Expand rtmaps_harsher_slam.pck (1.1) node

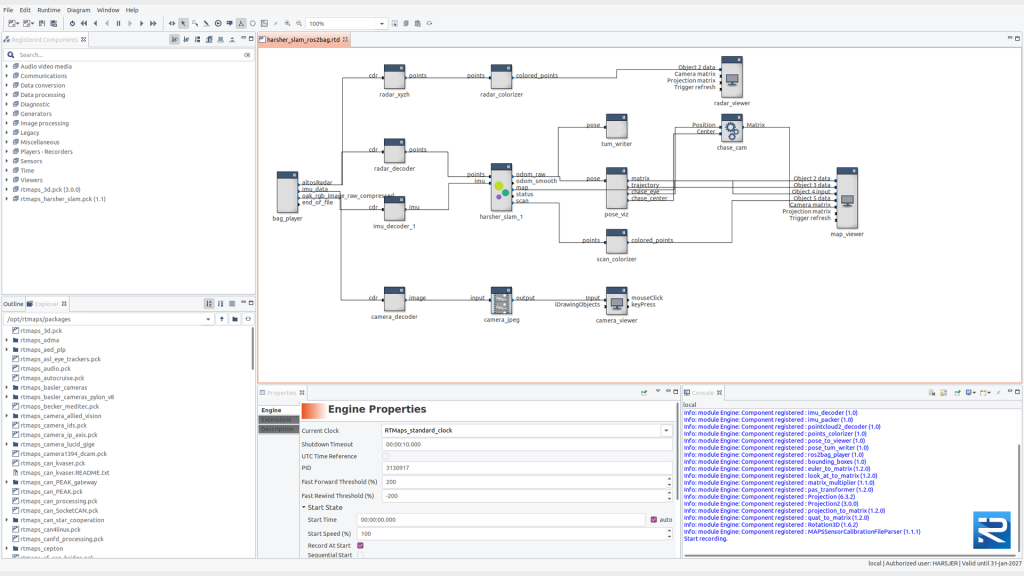[x=7, y=199]
